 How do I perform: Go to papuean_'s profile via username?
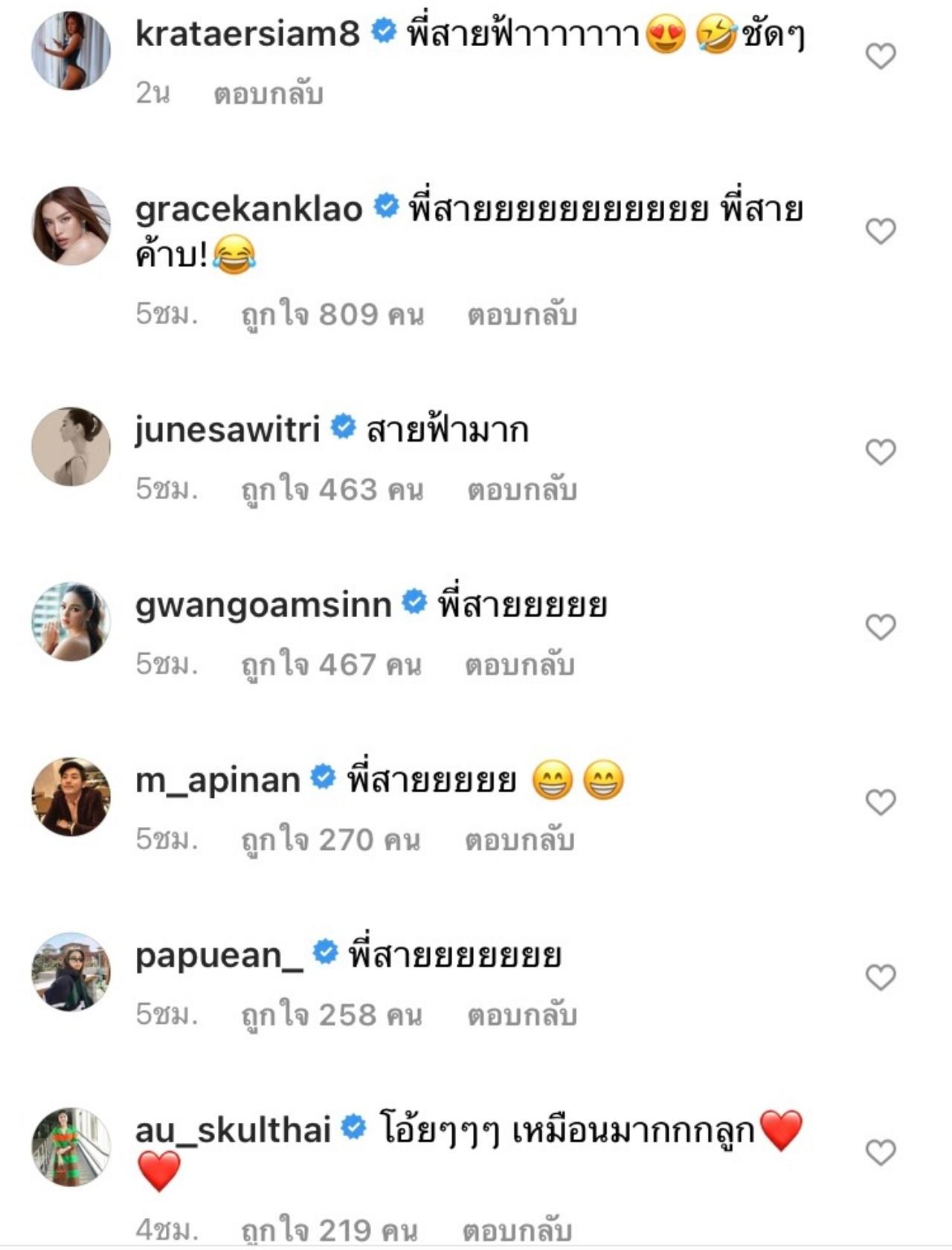(x=219, y=956)
